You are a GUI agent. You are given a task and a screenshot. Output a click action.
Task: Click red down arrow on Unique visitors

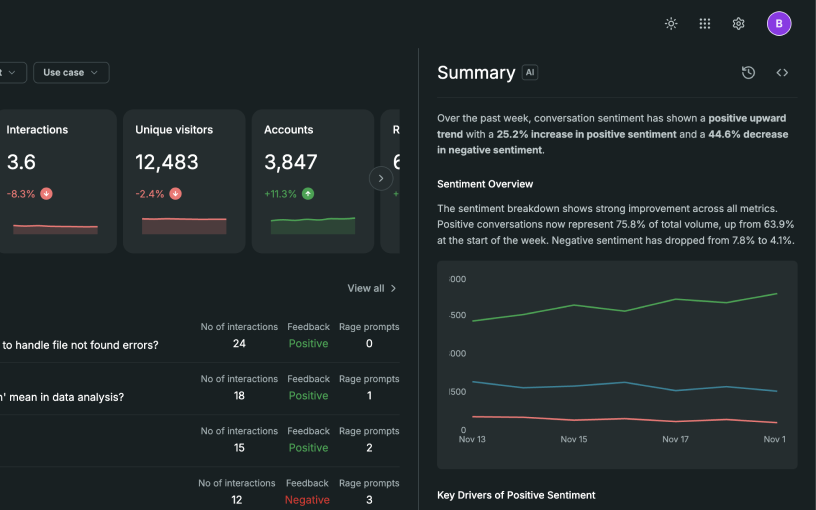click(175, 194)
